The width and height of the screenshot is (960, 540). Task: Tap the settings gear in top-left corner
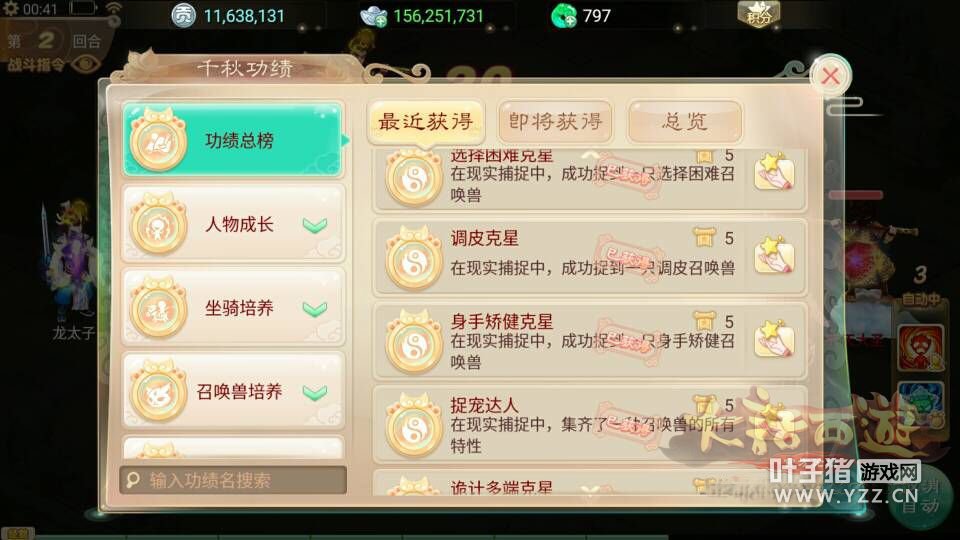click(x=10, y=9)
